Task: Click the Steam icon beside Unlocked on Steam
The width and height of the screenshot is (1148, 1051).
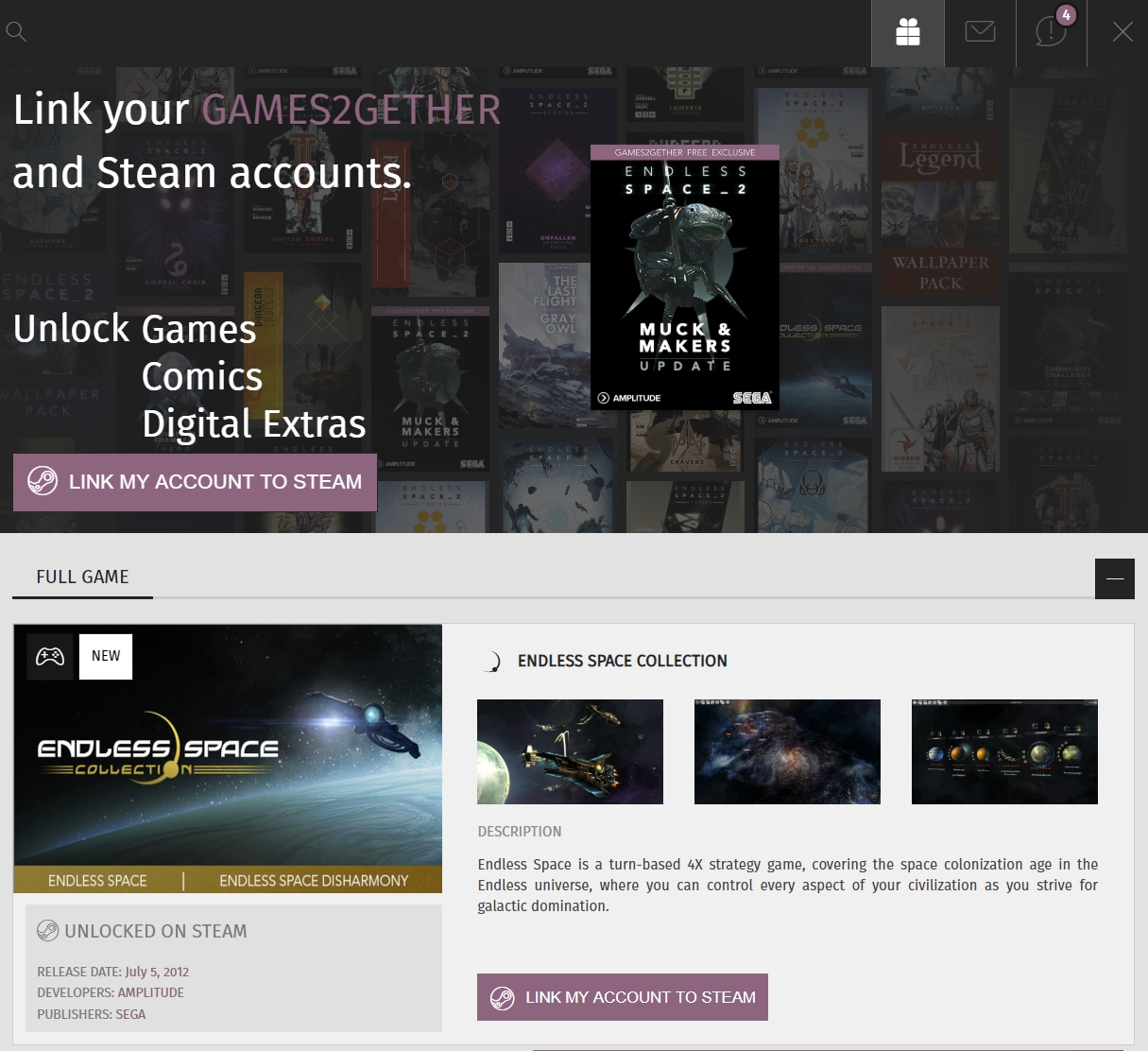Action: click(47, 931)
